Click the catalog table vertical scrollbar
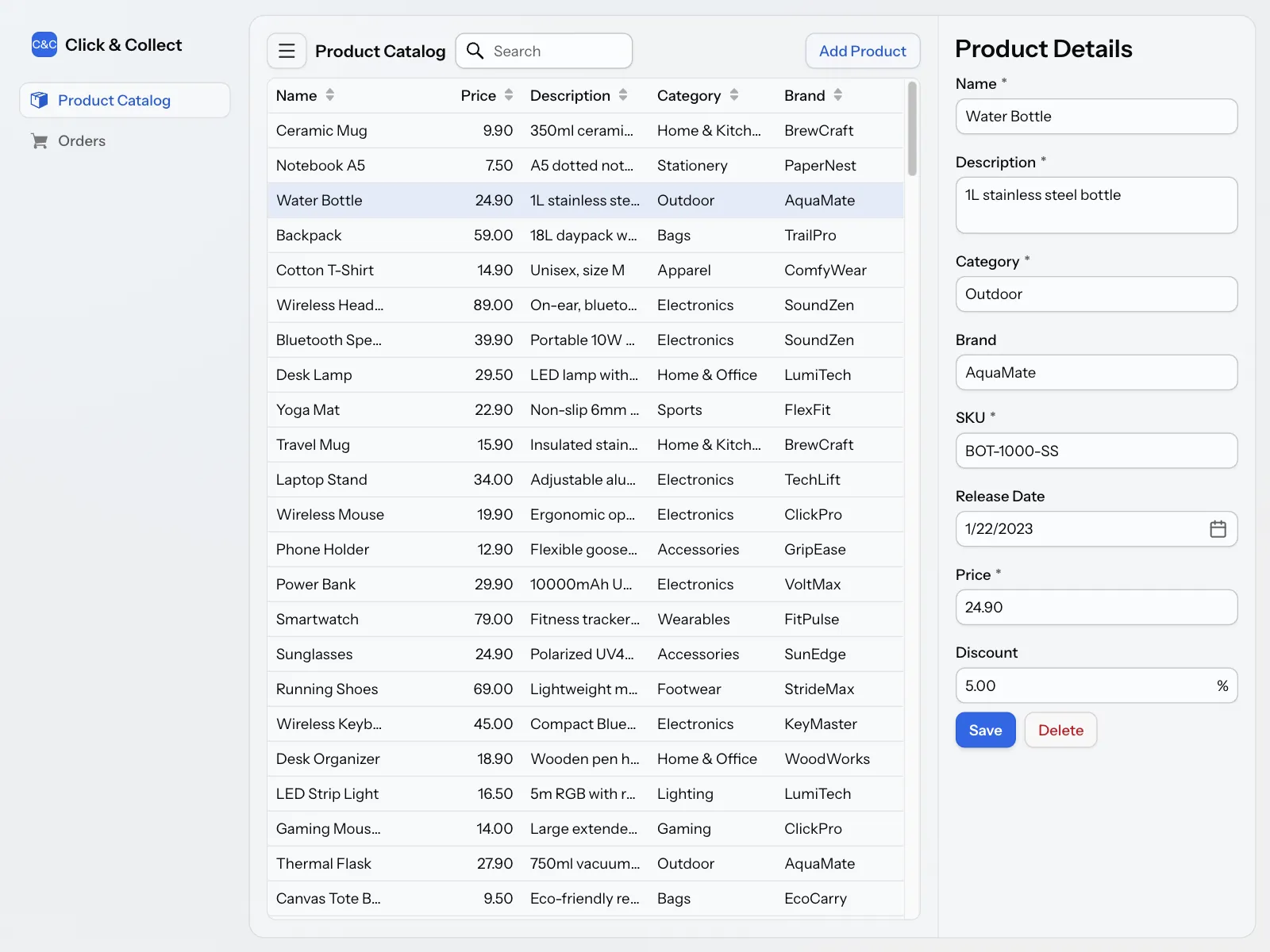The width and height of the screenshot is (1270, 952). tap(912, 129)
